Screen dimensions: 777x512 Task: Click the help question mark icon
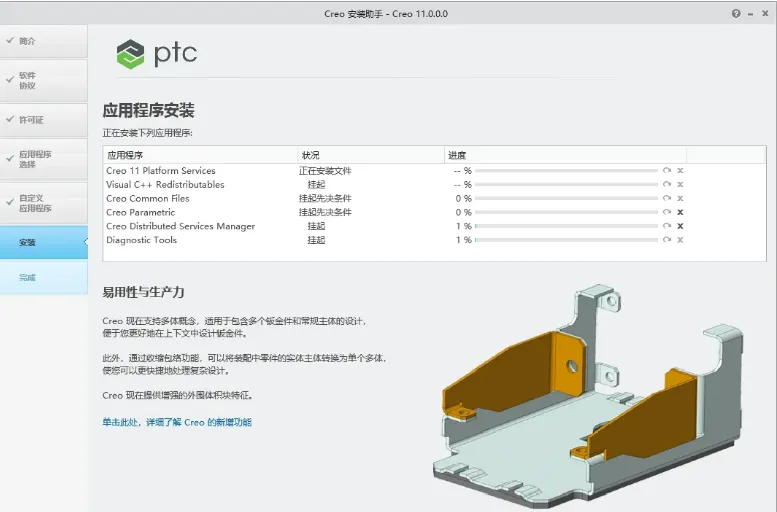[x=736, y=14]
